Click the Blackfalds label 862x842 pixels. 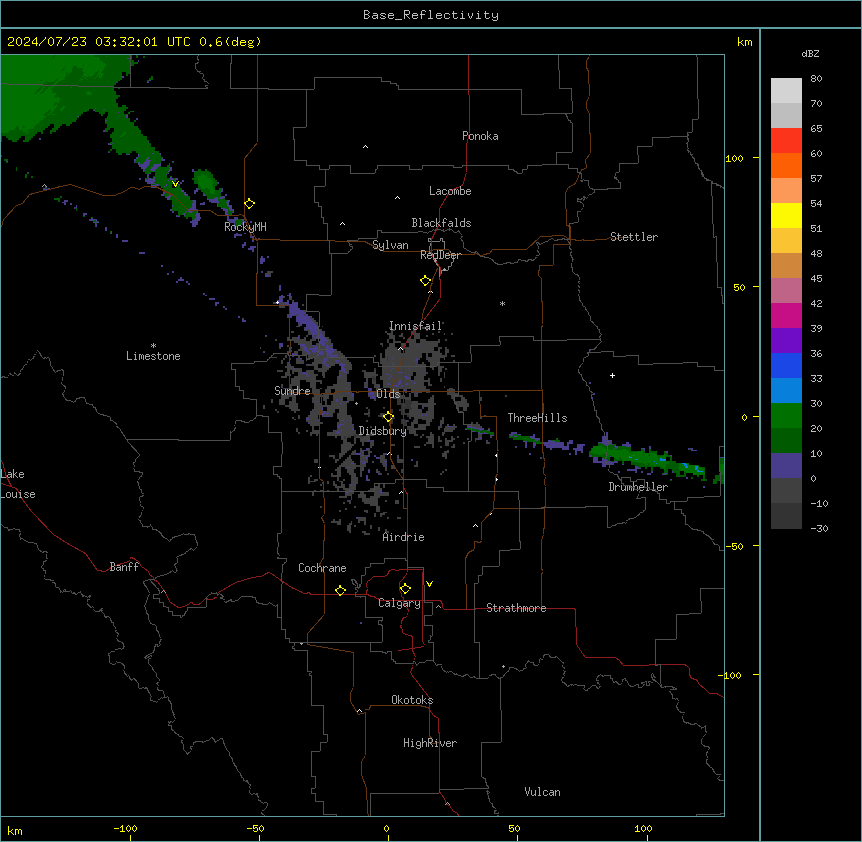pos(441,223)
